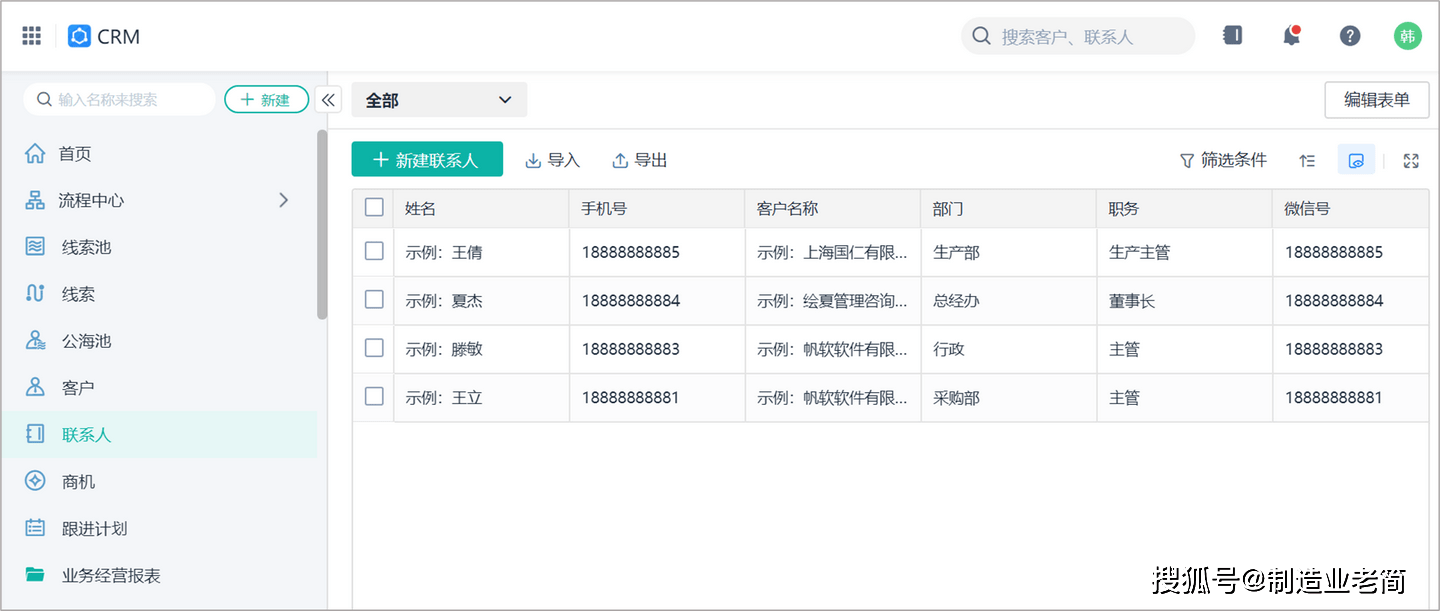Click the 新建联系人 button

[427, 159]
